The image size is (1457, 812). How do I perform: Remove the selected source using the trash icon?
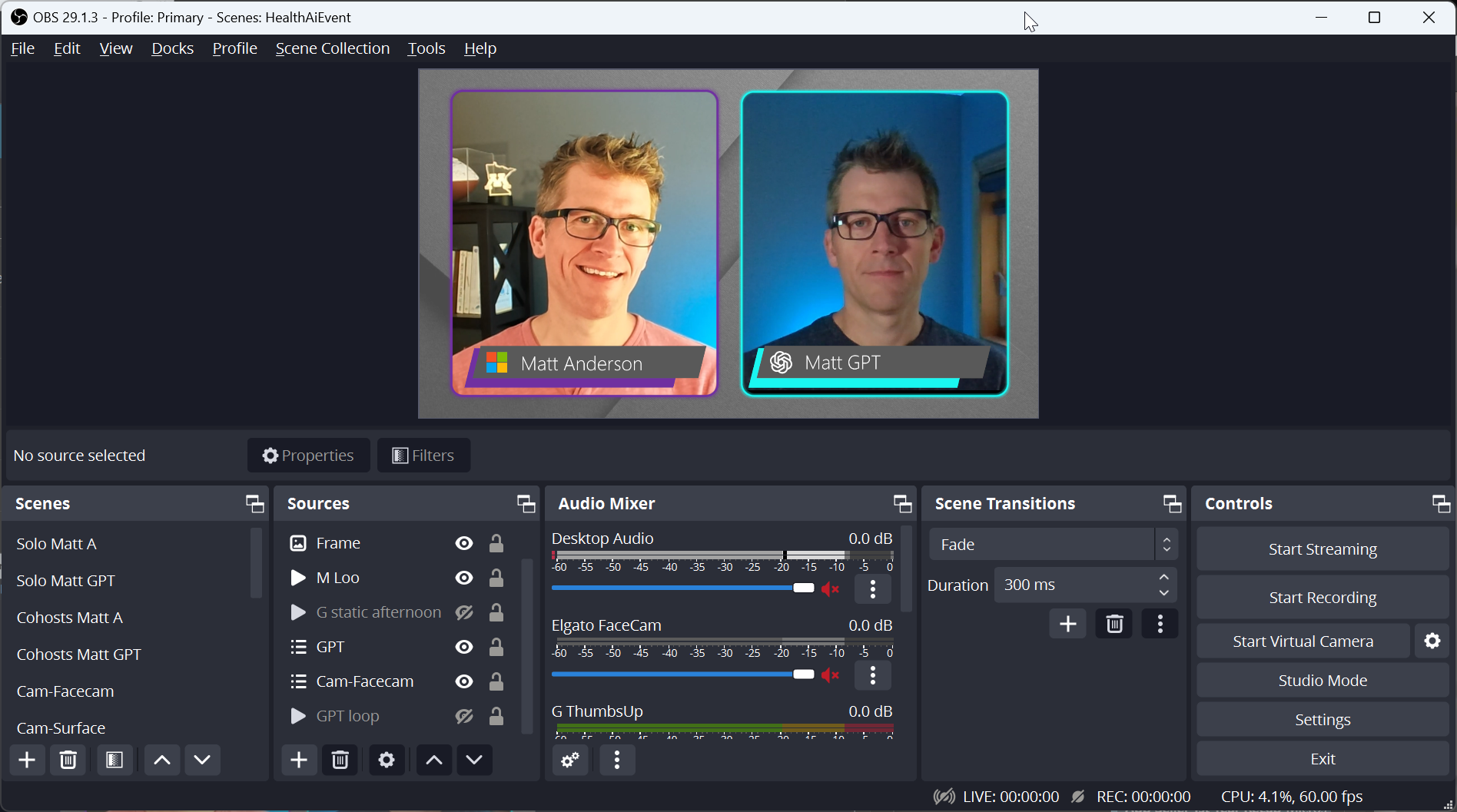(x=340, y=760)
